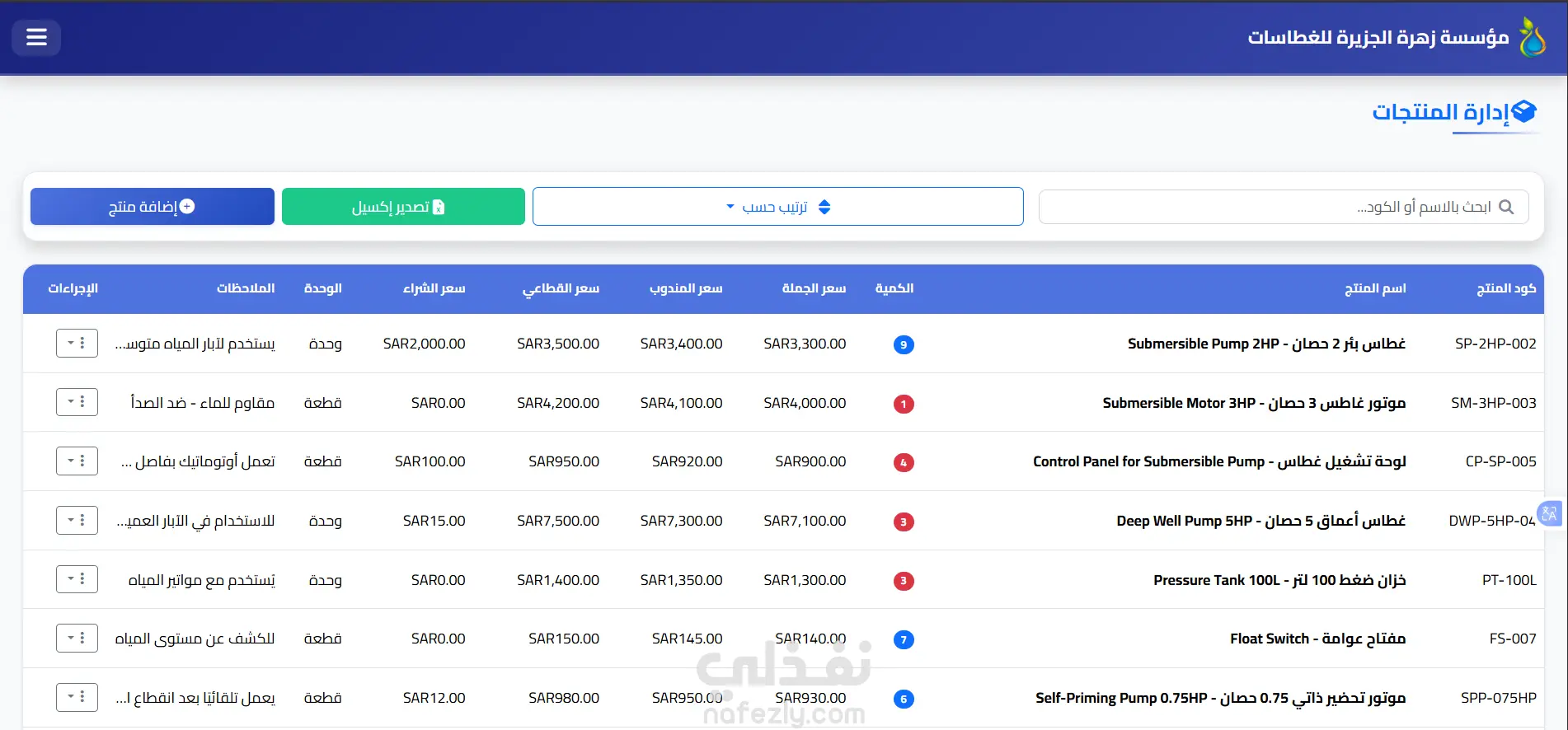The image size is (1568, 730).
Task: Click product name Deep Well Pump 5HP
Action: tap(1261, 521)
